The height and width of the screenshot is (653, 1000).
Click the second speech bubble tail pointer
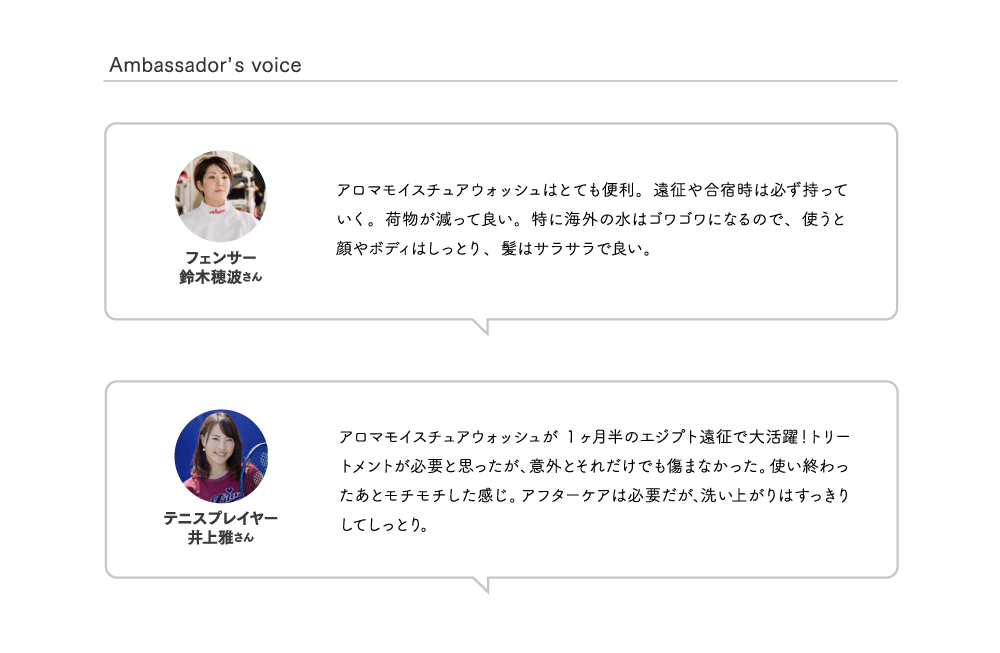tap(482, 585)
